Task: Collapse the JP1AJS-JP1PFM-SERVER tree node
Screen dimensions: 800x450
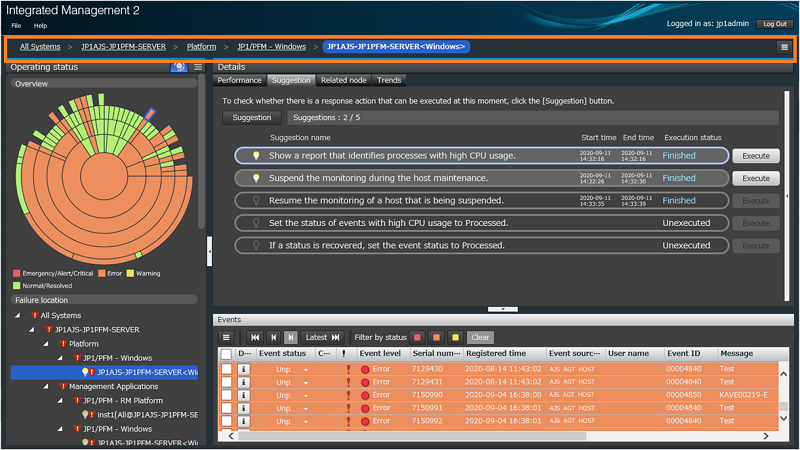Action: 32,330
